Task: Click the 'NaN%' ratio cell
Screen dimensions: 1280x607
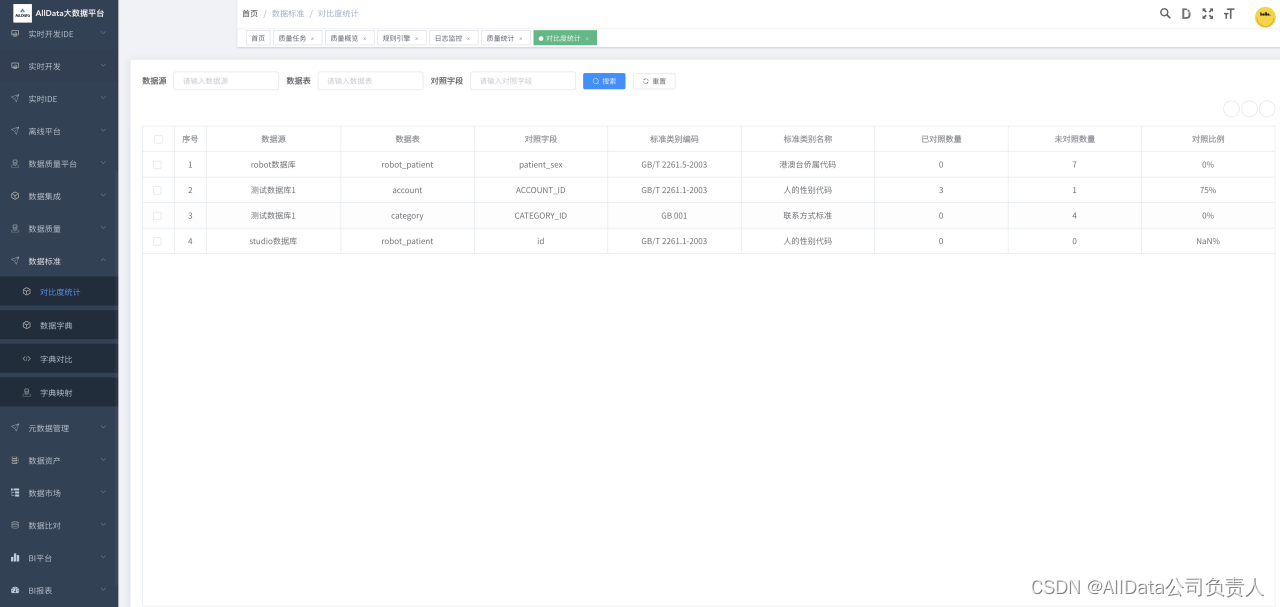Action: pyautogui.click(x=1208, y=241)
